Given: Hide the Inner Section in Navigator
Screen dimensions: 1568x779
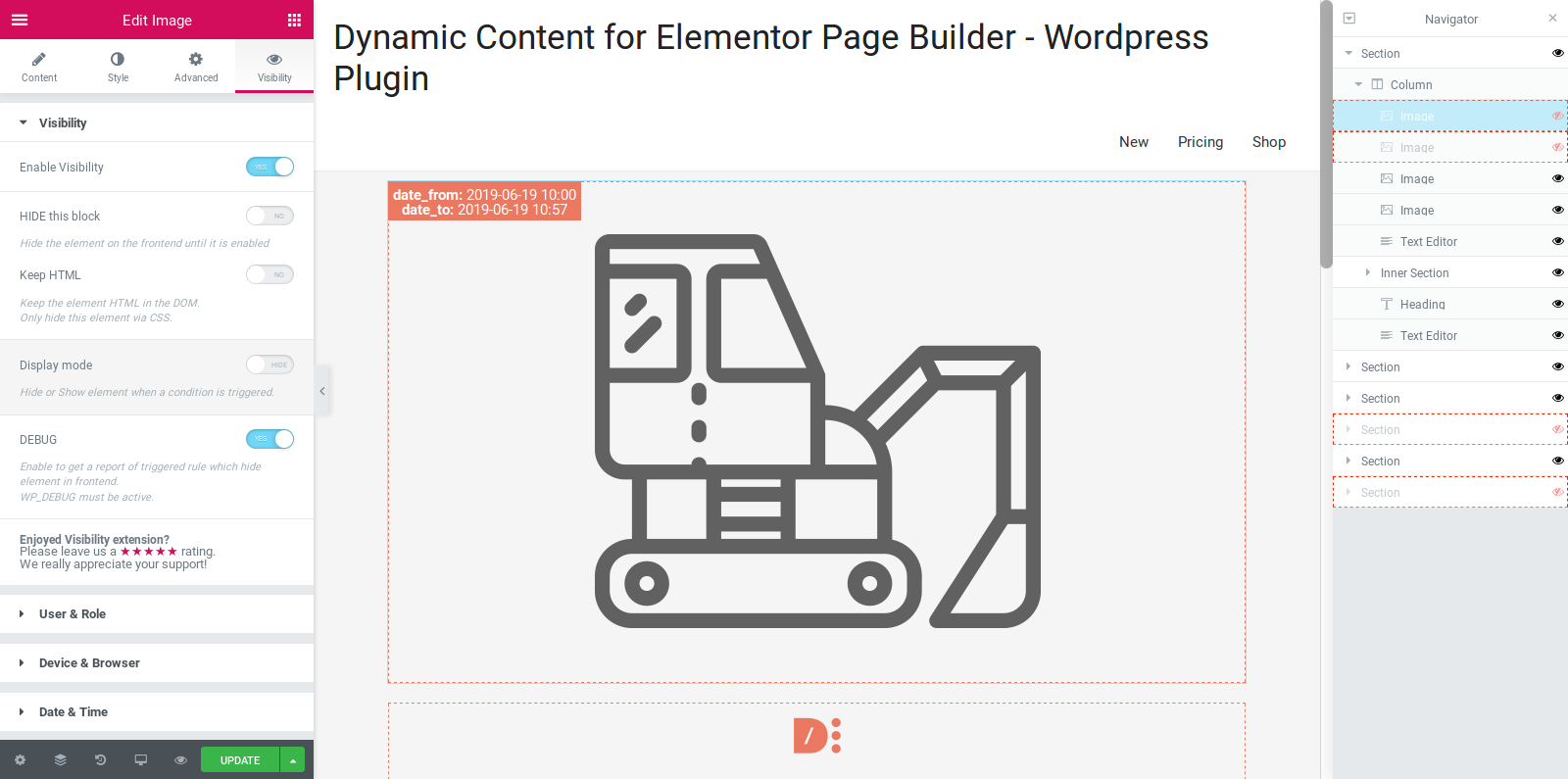Looking at the screenshot, I should 1557,272.
